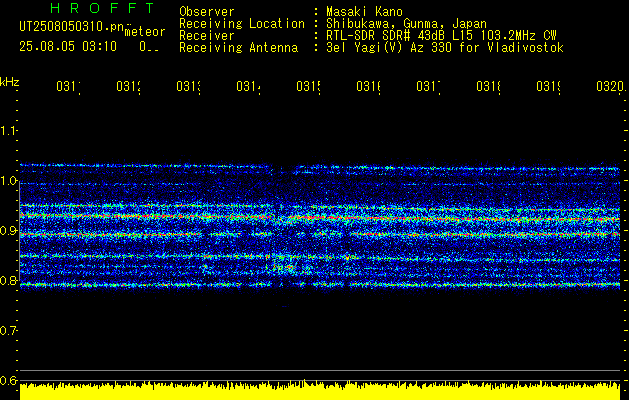The width and height of the screenshot is (629, 400).
Task: Click the 0316 time marker
Action: pos(369,86)
